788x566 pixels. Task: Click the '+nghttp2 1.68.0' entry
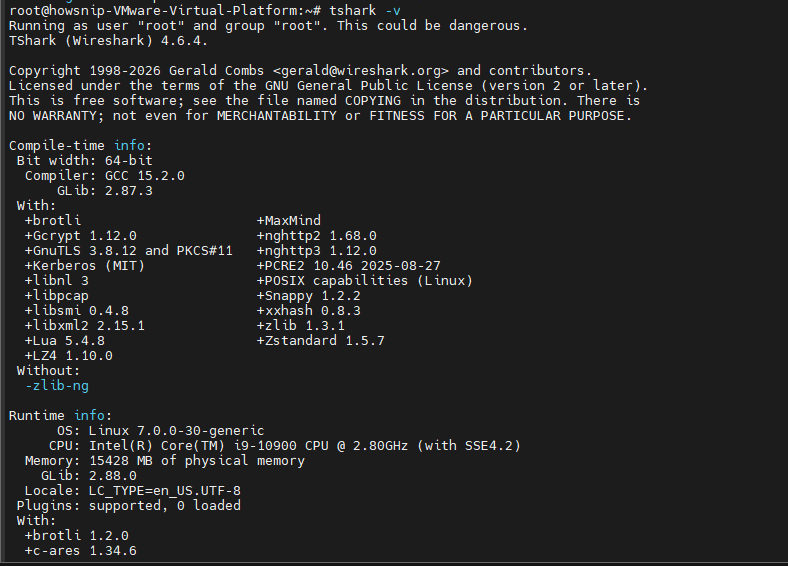point(317,236)
